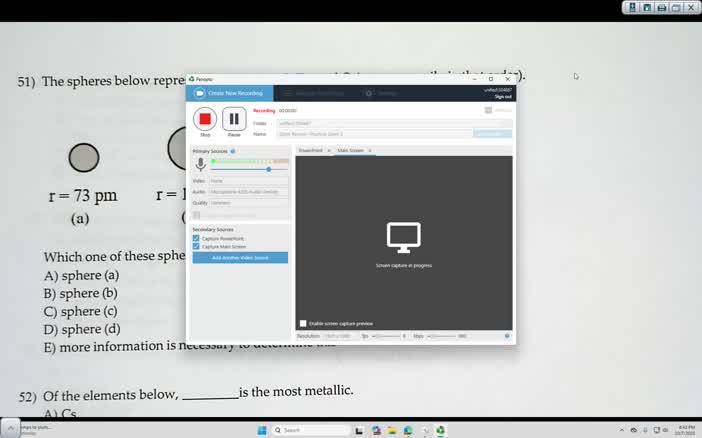Click the Panopto icon on the taskbar
This screenshot has width=702, height=438.
[441, 430]
